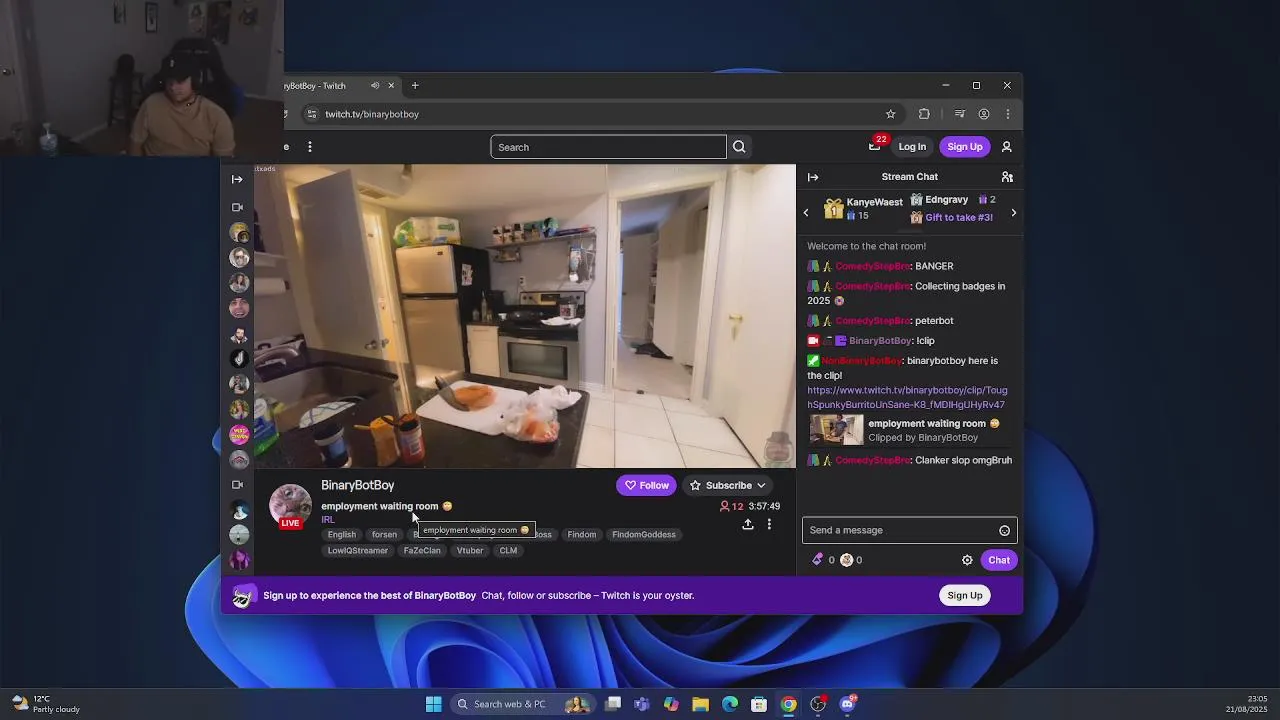Select the CLM tag
This screenshot has width=1280, height=720.
click(508, 551)
